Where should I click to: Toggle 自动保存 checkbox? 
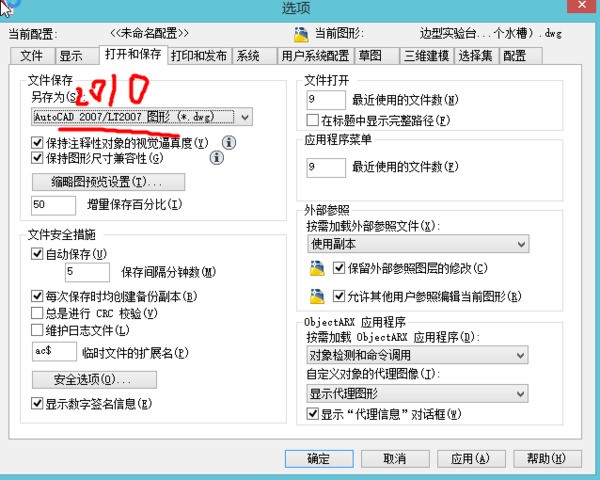click(x=38, y=254)
